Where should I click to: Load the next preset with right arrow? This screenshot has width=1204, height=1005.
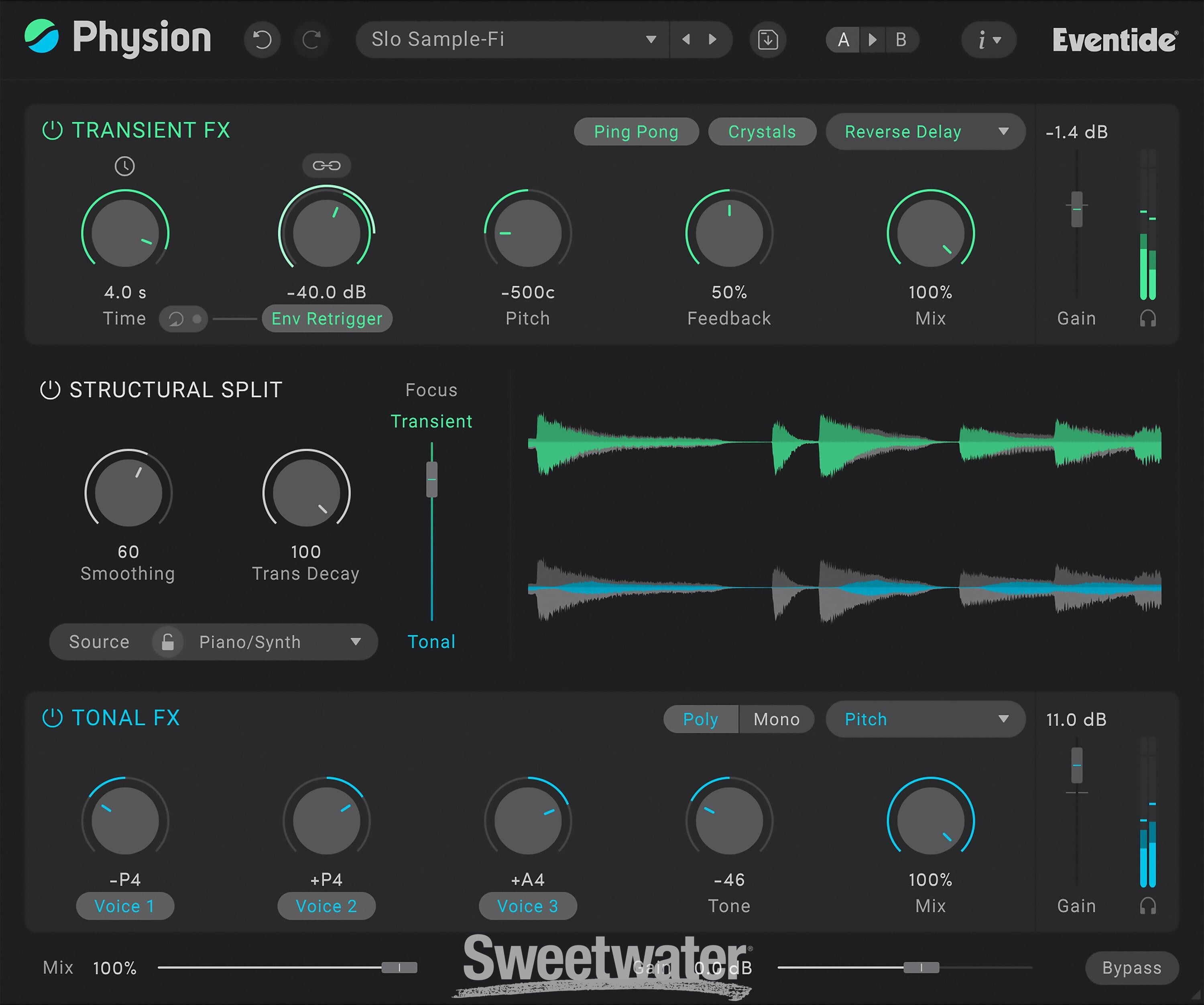click(713, 40)
